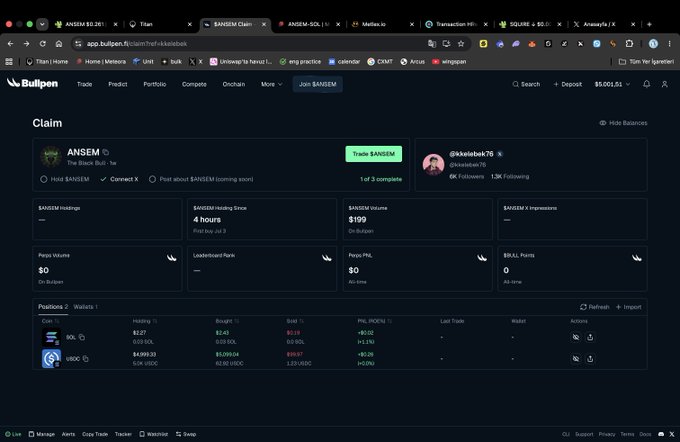This screenshot has width=680, height=442.
Task: Open the Onchain nav item
Action: coord(234,84)
